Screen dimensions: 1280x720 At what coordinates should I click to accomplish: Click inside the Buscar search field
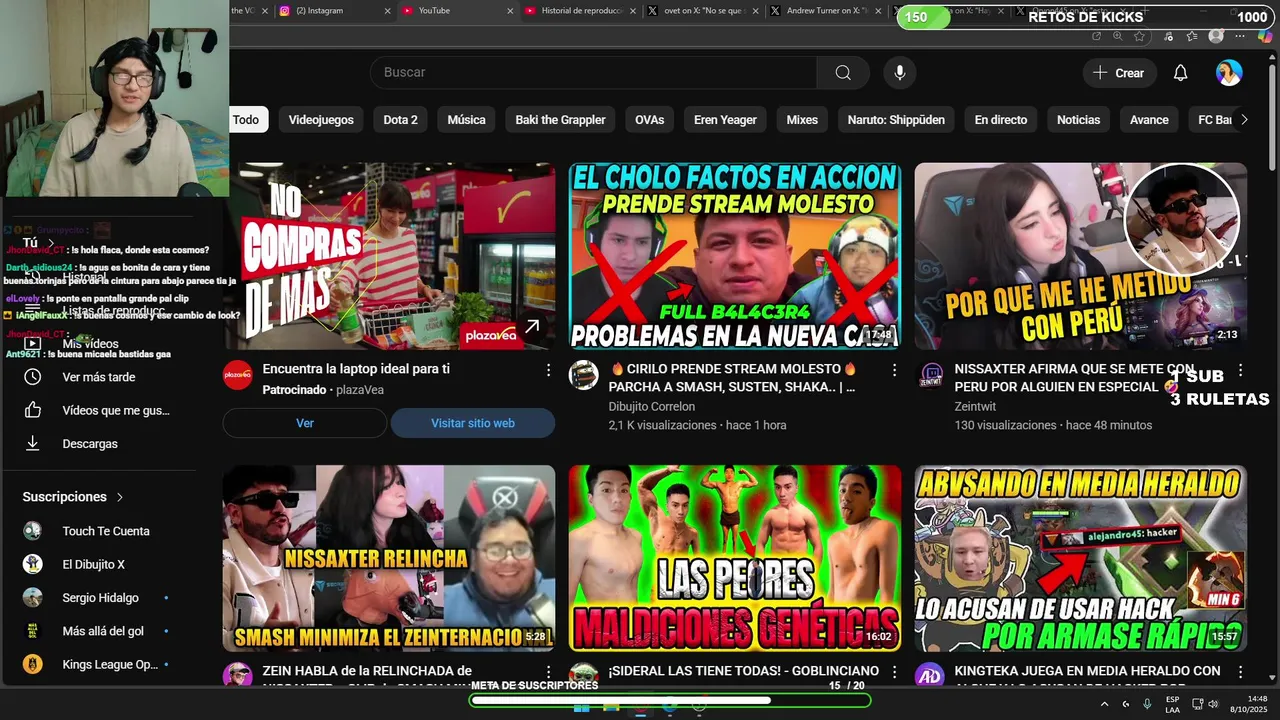click(594, 72)
